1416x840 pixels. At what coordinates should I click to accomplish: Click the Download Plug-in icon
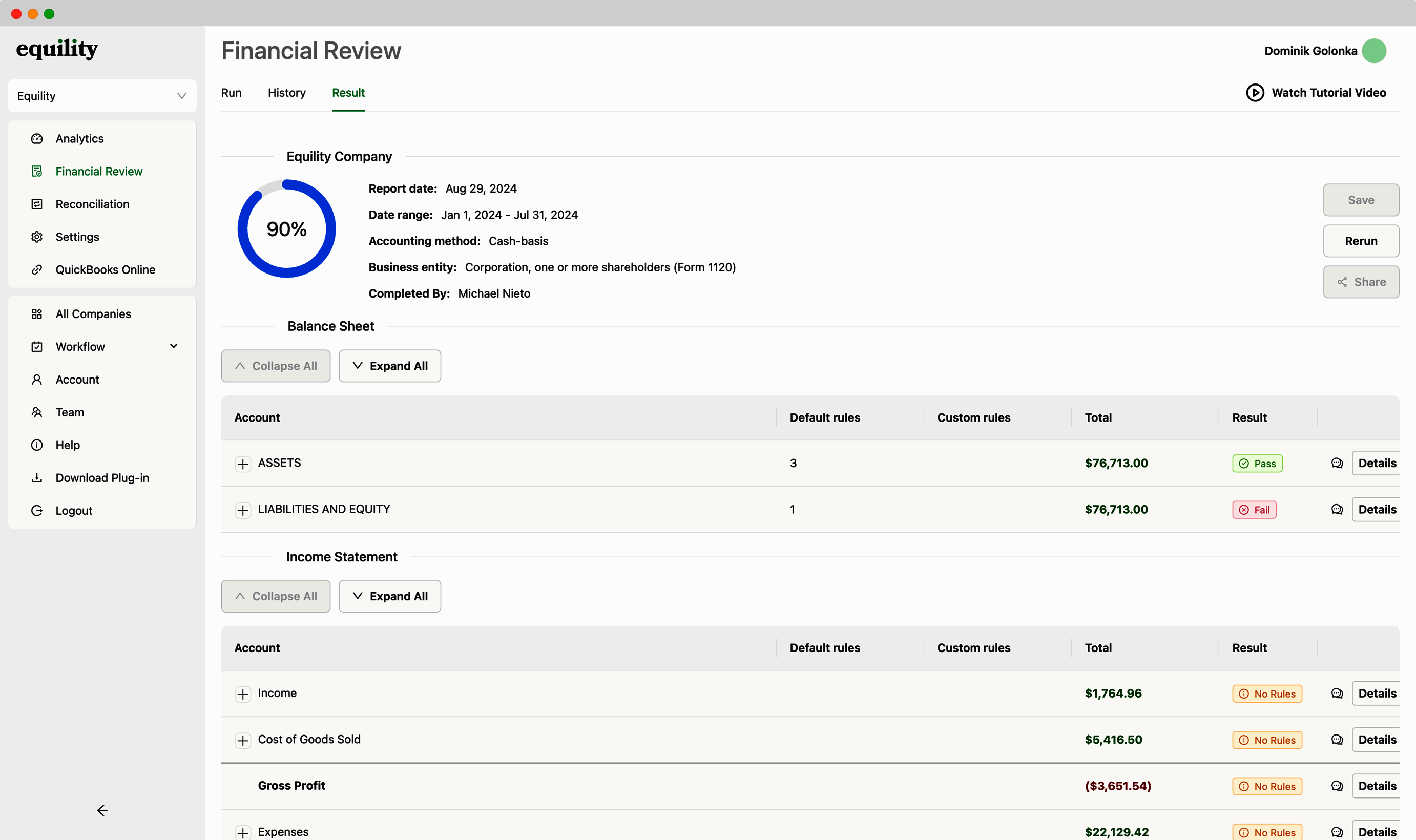[x=37, y=478]
